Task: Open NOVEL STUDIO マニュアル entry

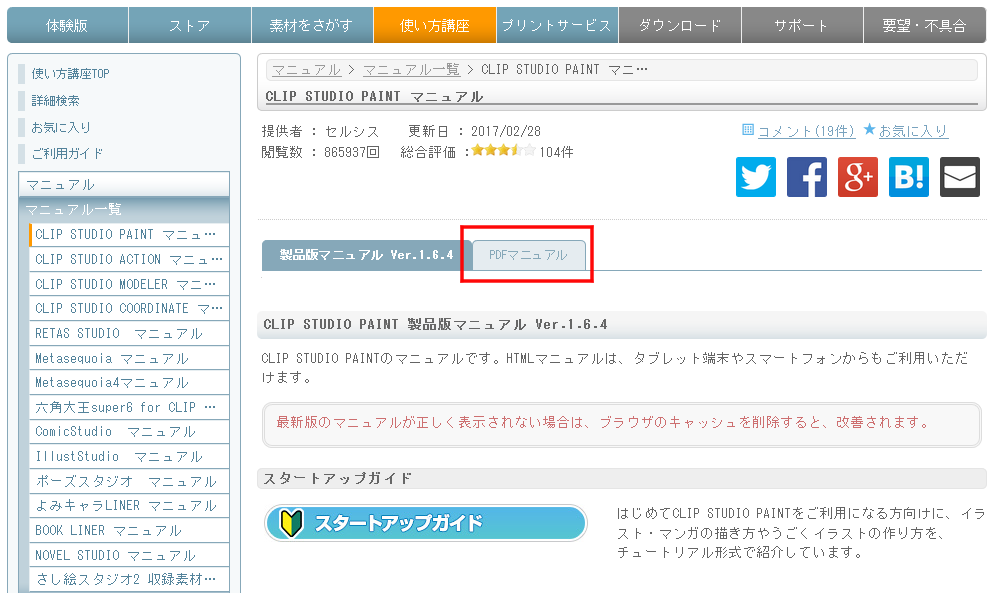Action: click(129, 554)
